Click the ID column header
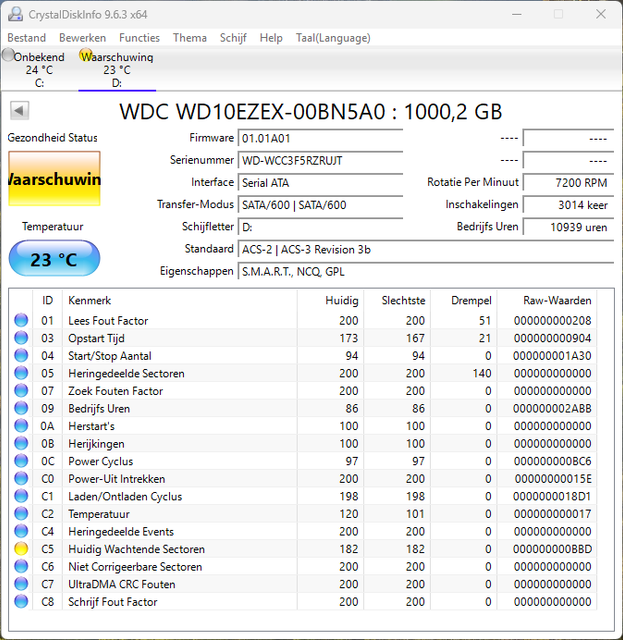 (x=47, y=300)
